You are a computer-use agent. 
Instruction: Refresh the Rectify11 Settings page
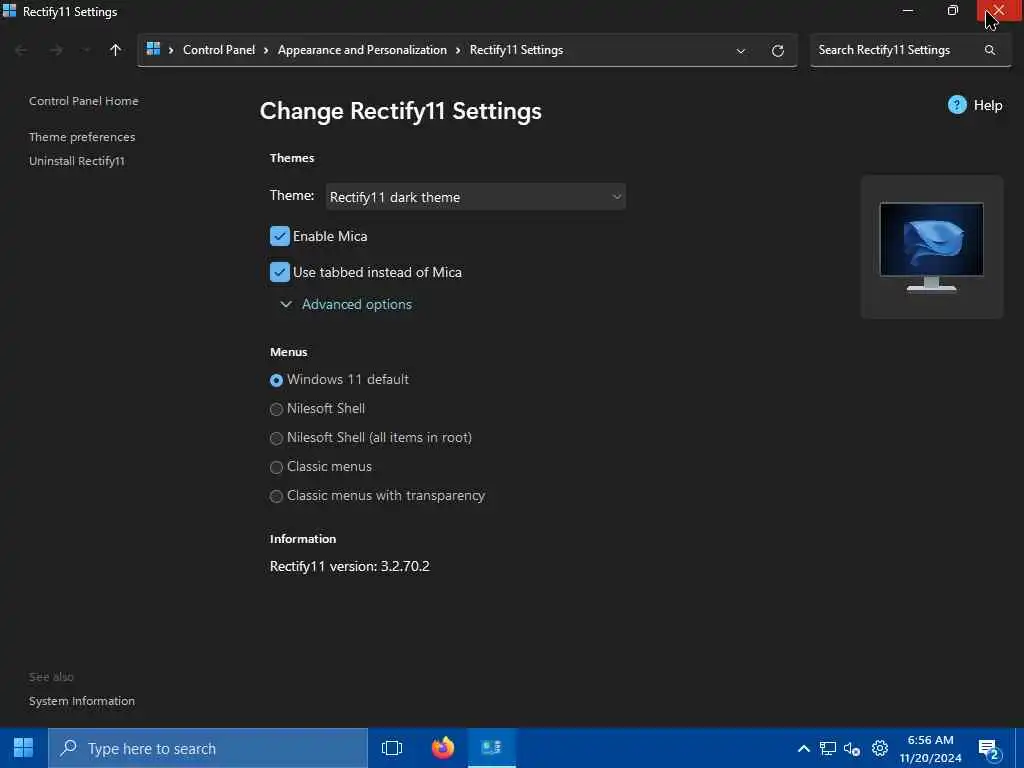pos(777,51)
